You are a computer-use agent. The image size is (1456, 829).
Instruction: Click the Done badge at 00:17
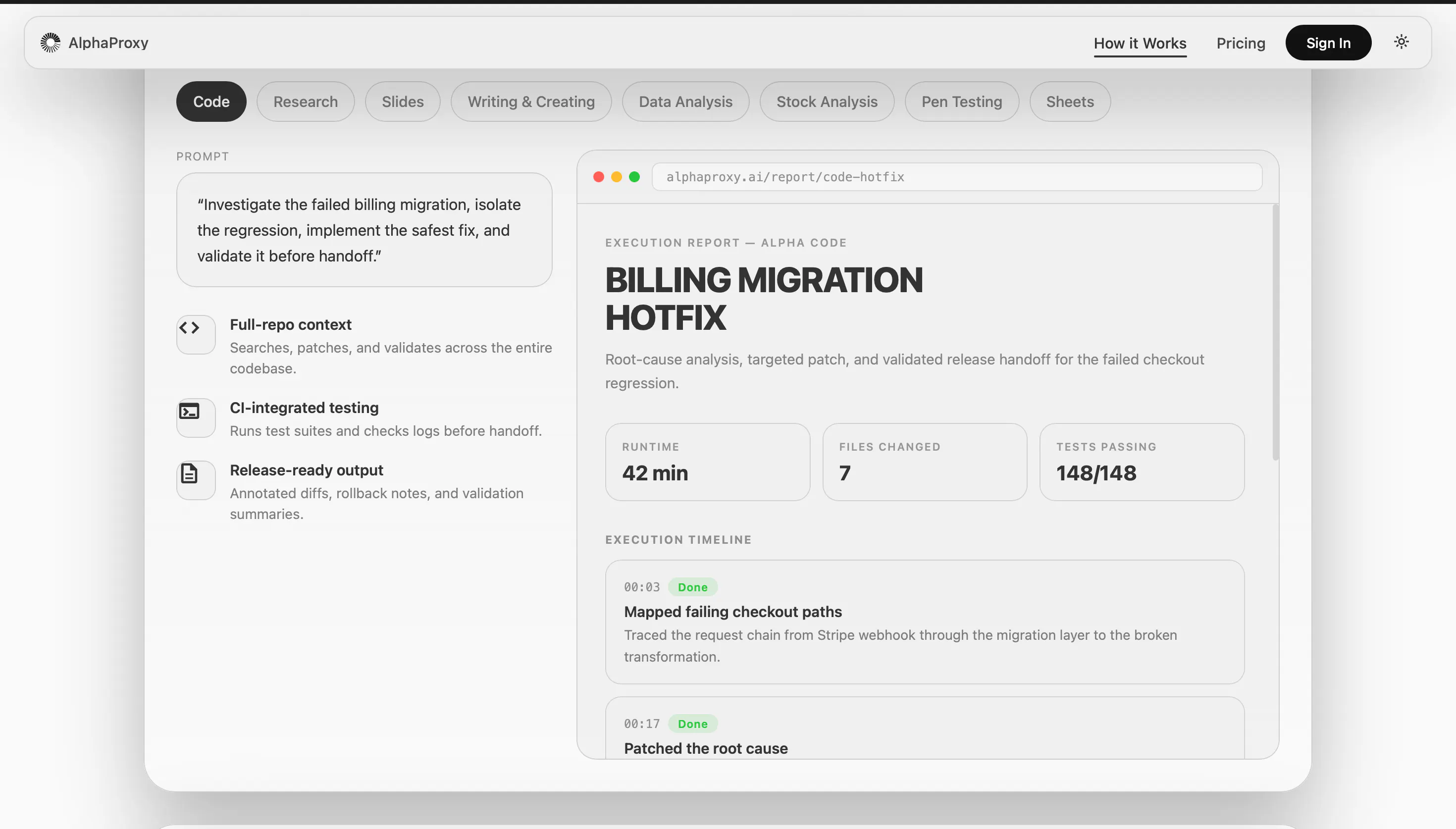(693, 724)
